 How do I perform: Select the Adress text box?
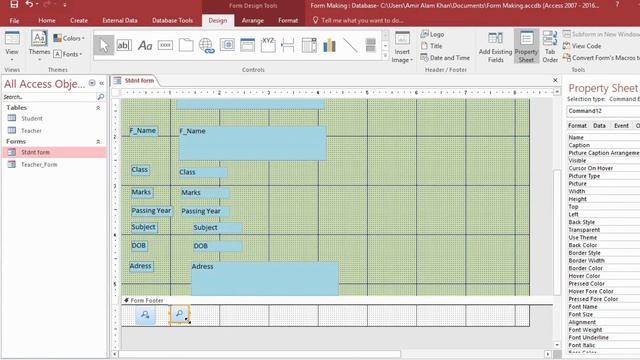click(x=264, y=278)
